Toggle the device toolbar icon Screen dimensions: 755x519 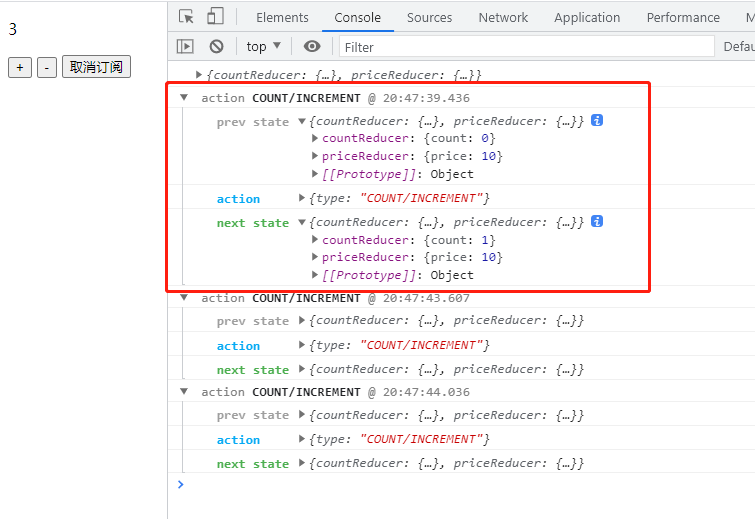[215, 16]
